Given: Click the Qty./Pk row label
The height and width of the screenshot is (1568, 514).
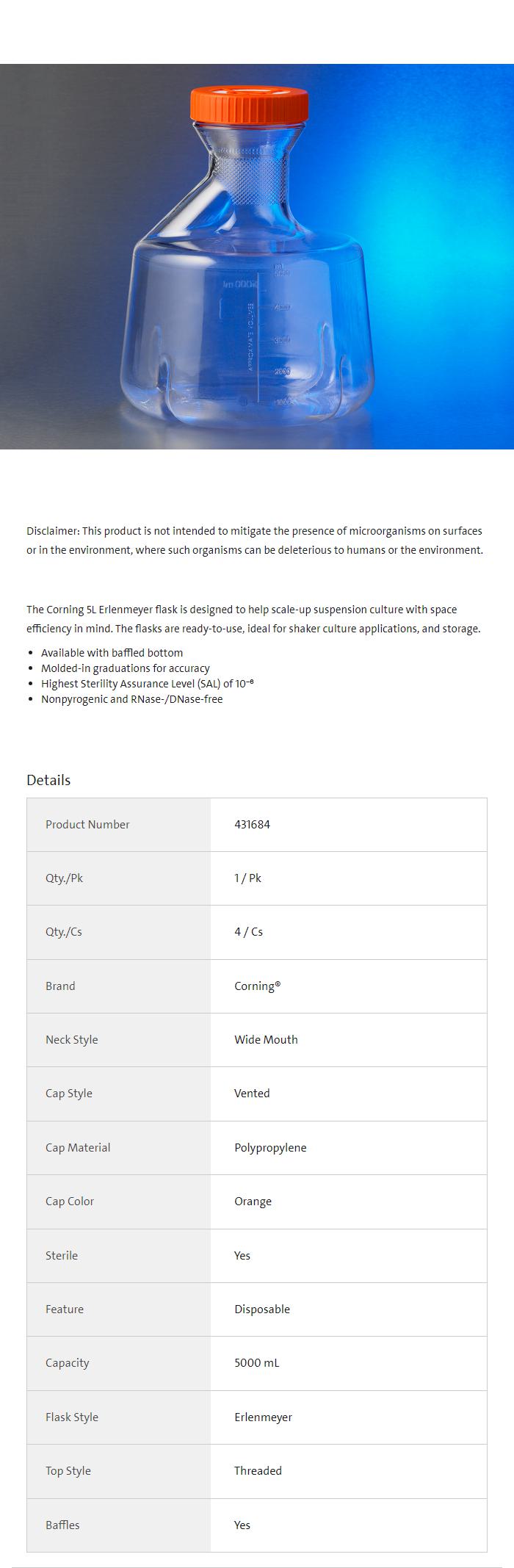Looking at the screenshot, I should point(64,878).
